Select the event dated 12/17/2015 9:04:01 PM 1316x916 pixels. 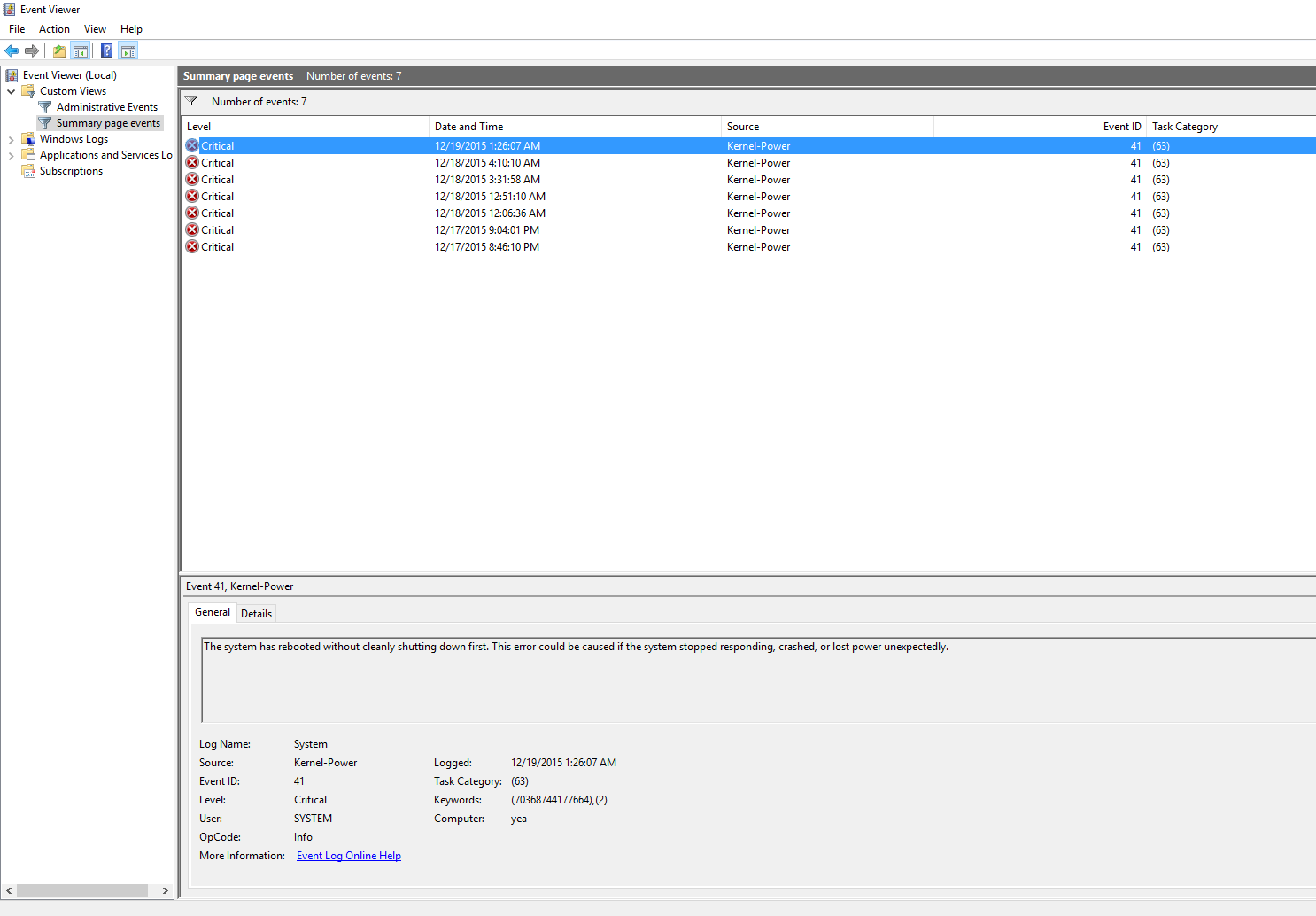pyautogui.click(x=748, y=229)
